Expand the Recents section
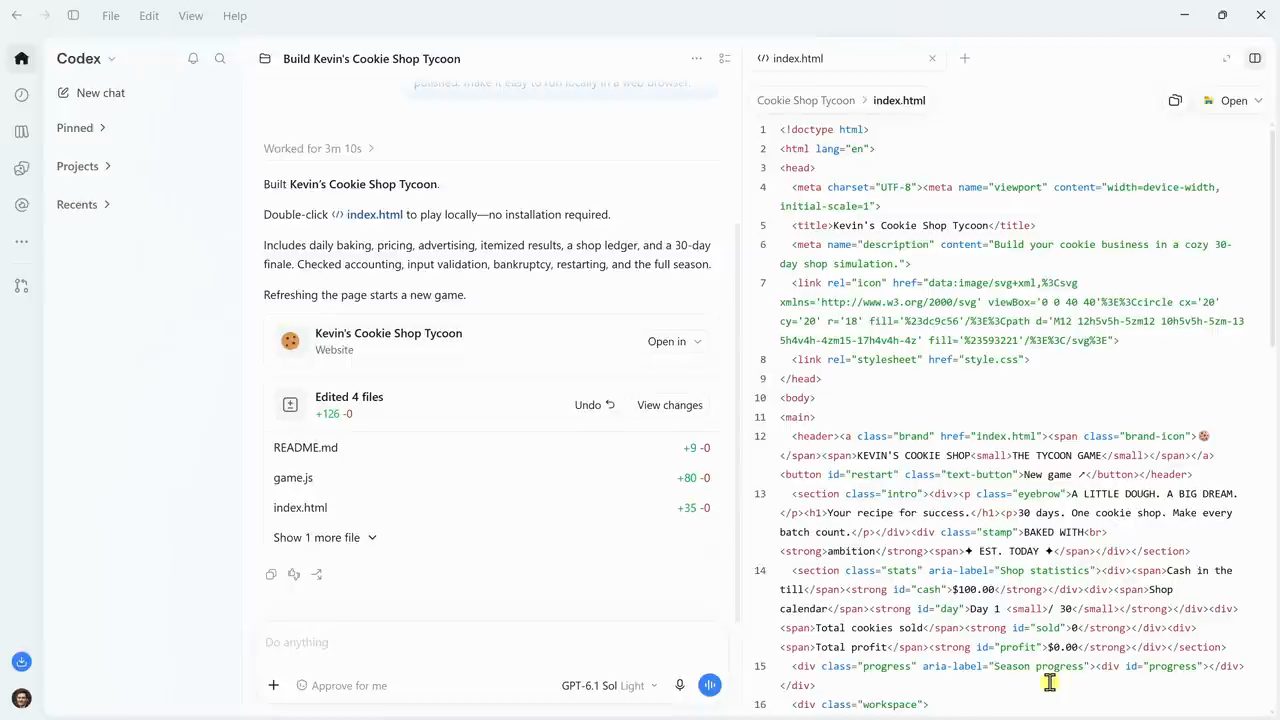This screenshot has width=1280, height=720. coord(84,204)
